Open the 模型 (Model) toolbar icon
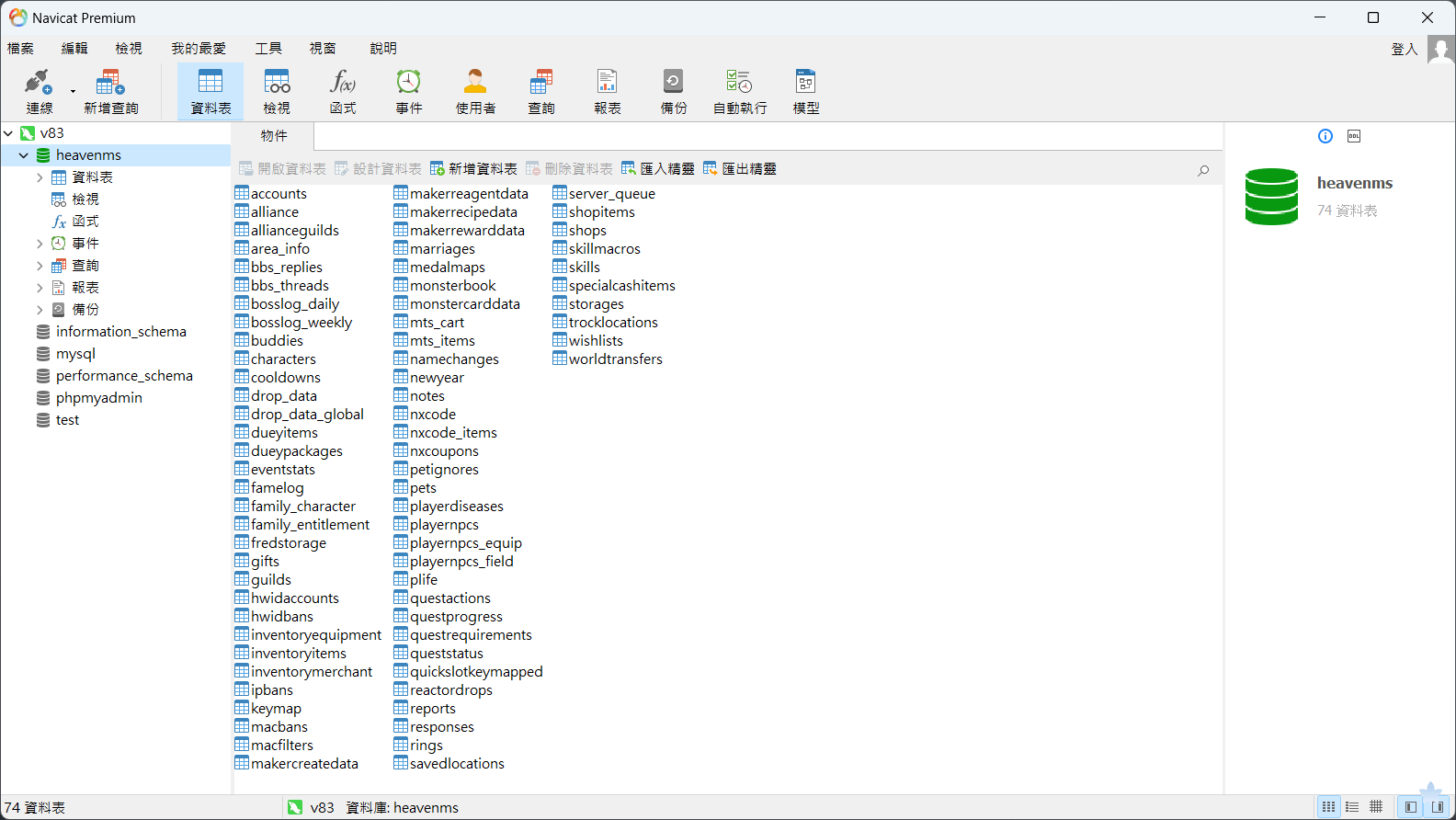This screenshot has height=820, width=1456. [806, 91]
